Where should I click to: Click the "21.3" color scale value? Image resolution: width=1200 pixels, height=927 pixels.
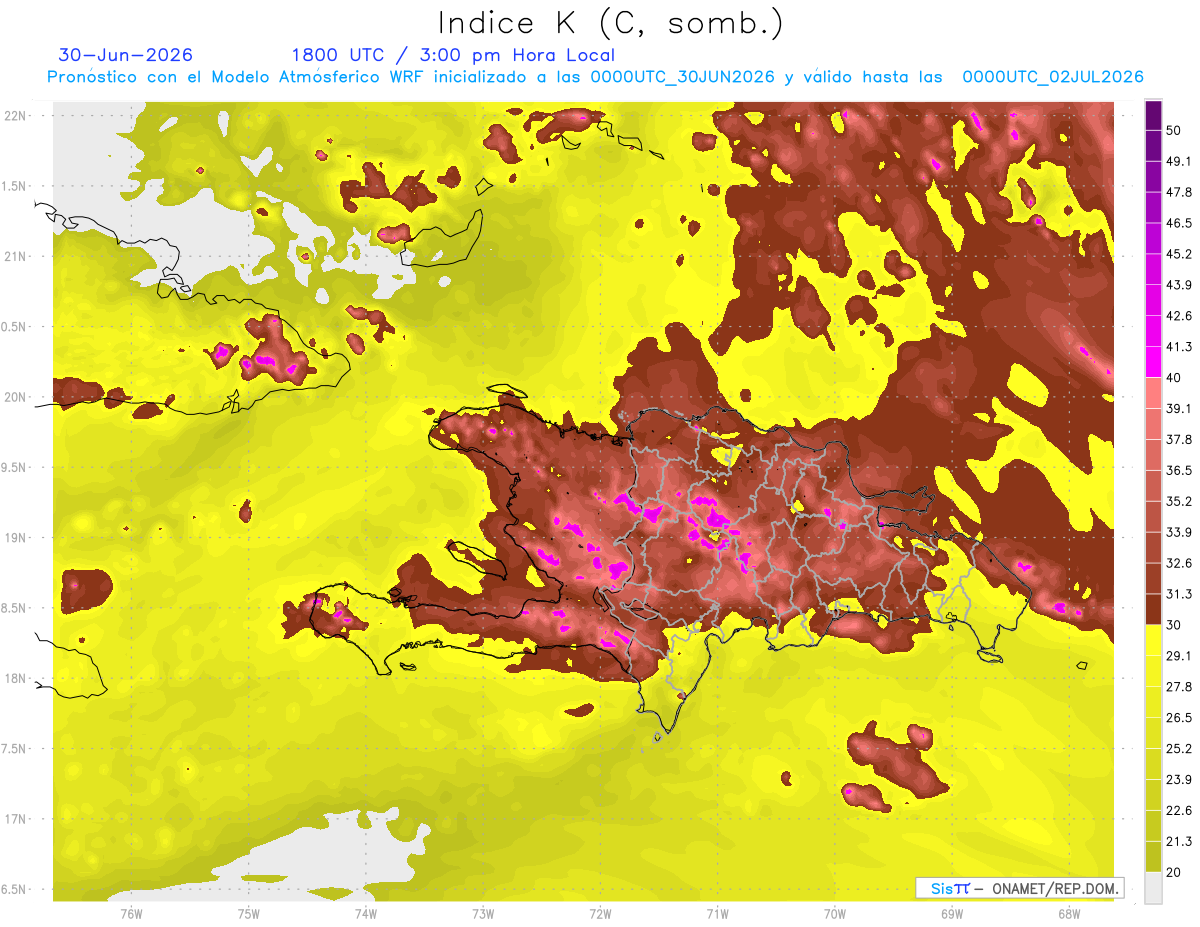(x=1179, y=841)
